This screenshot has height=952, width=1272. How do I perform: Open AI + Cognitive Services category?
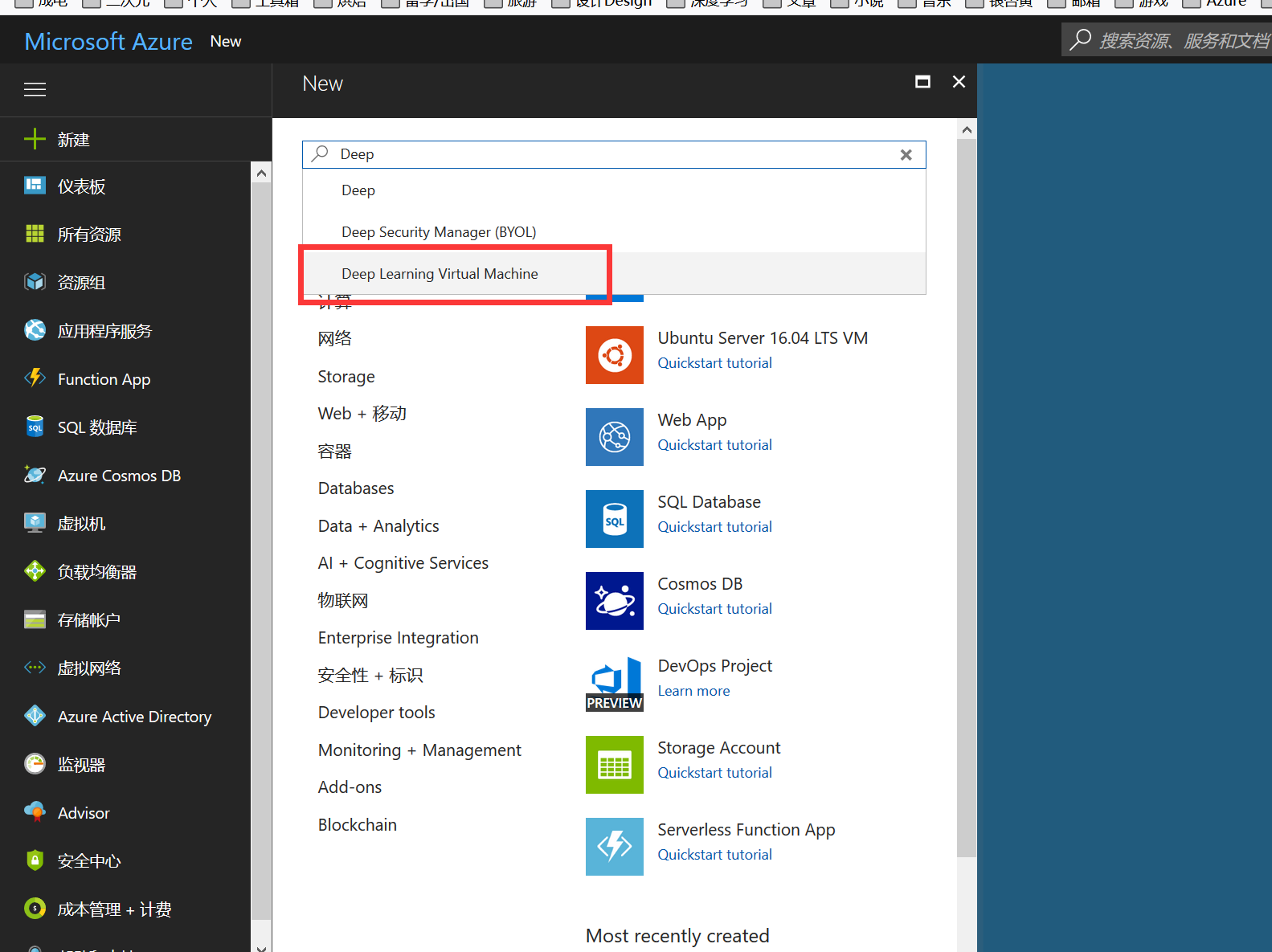(x=403, y=563)
